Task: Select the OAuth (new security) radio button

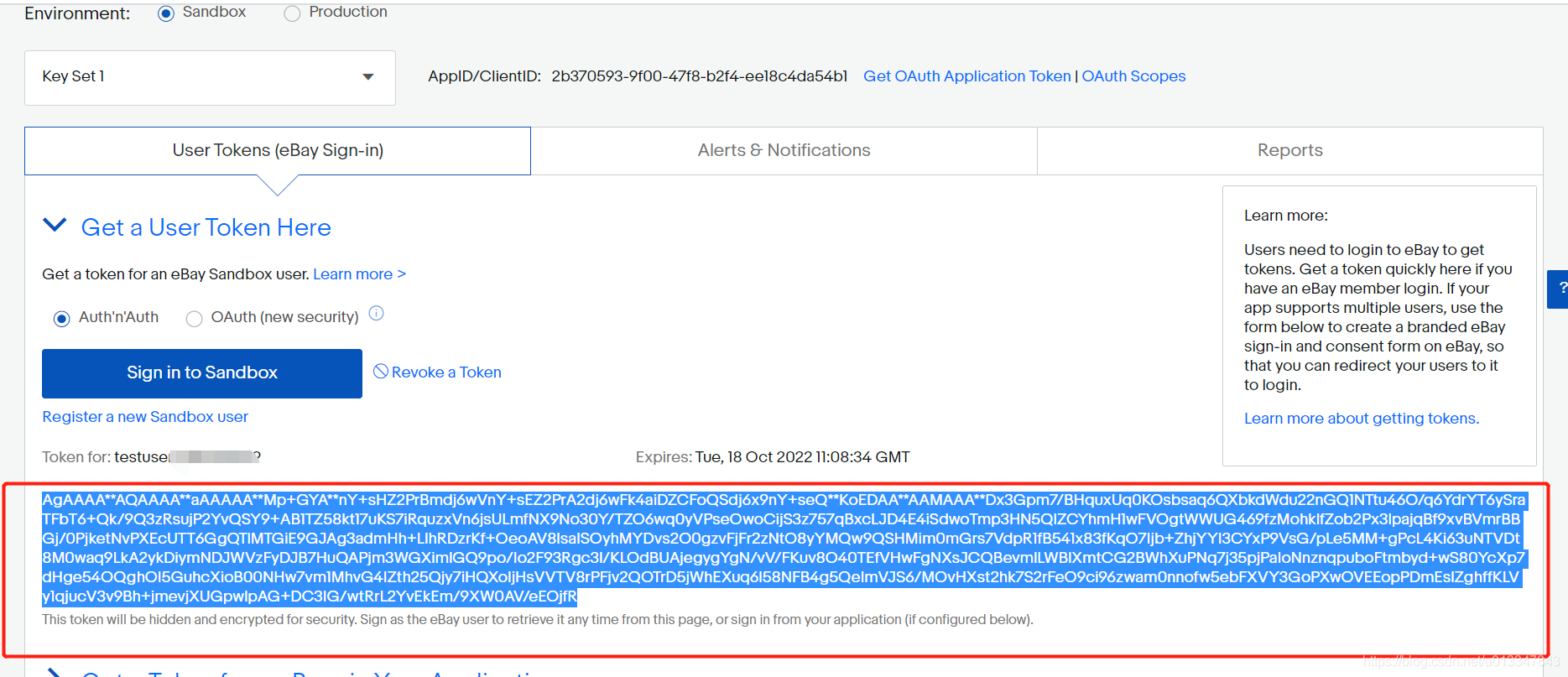Action: (x=195, y=319)
